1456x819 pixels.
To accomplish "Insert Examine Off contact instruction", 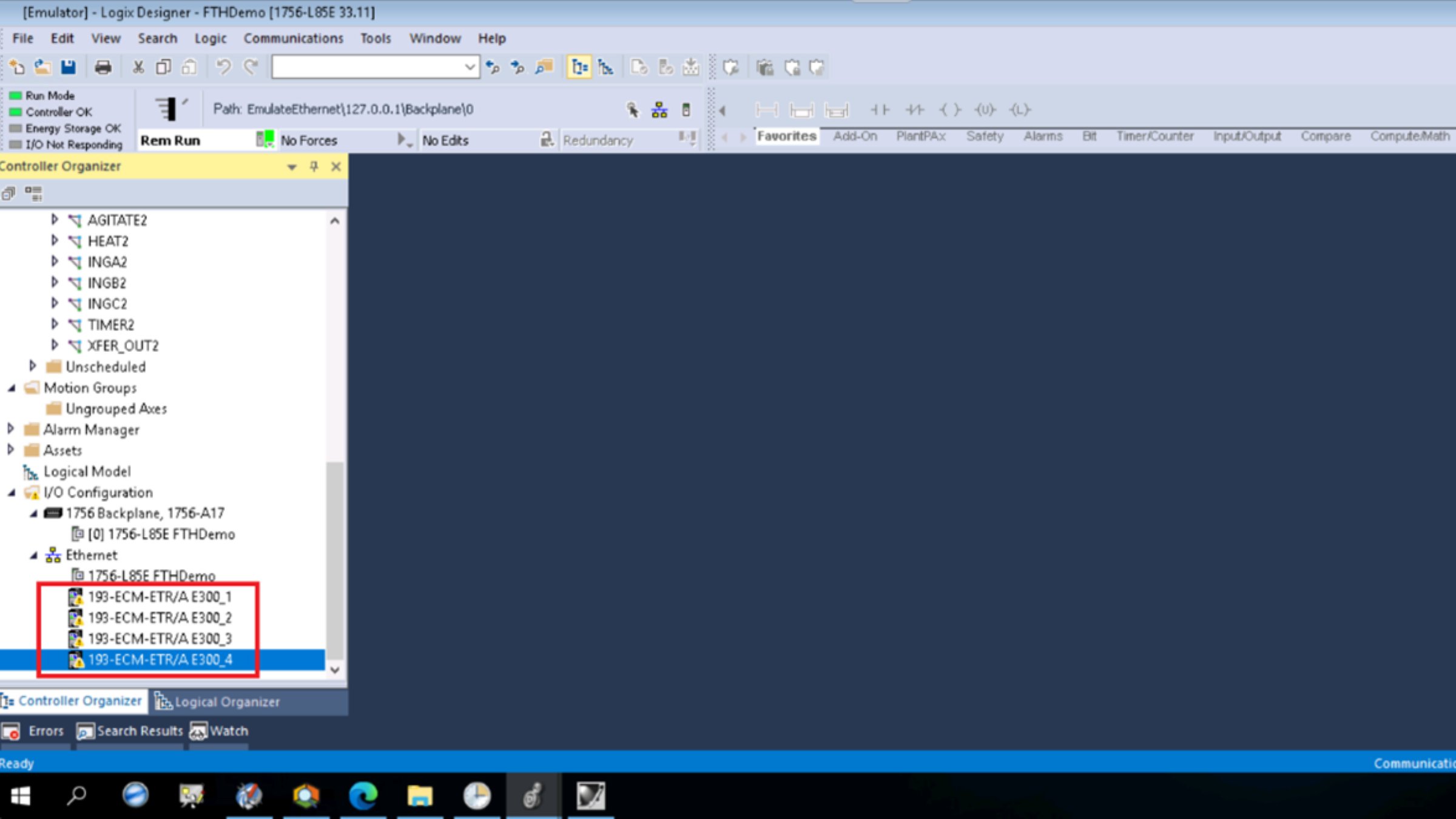I will point(914,110).
